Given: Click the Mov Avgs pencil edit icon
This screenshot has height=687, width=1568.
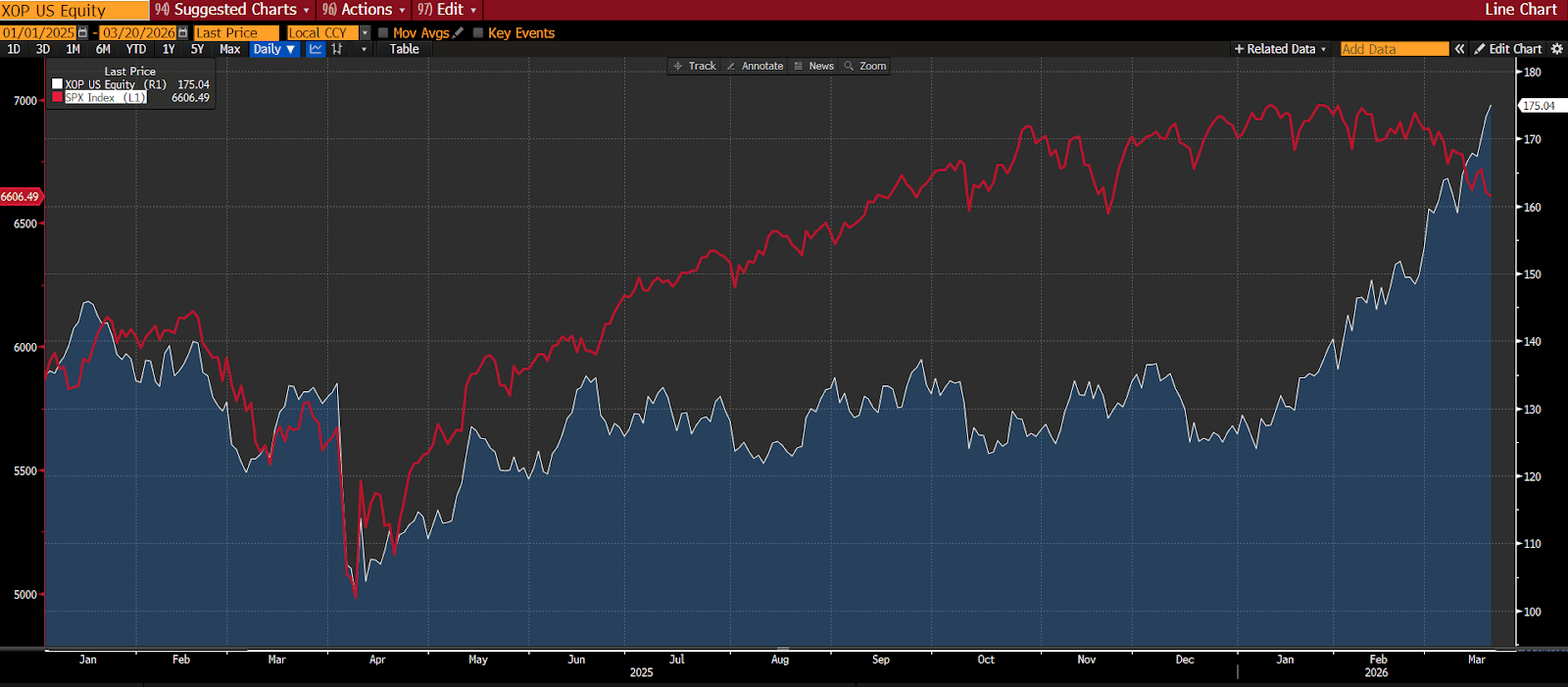Looking at the screenshot, I should [458, 33].
